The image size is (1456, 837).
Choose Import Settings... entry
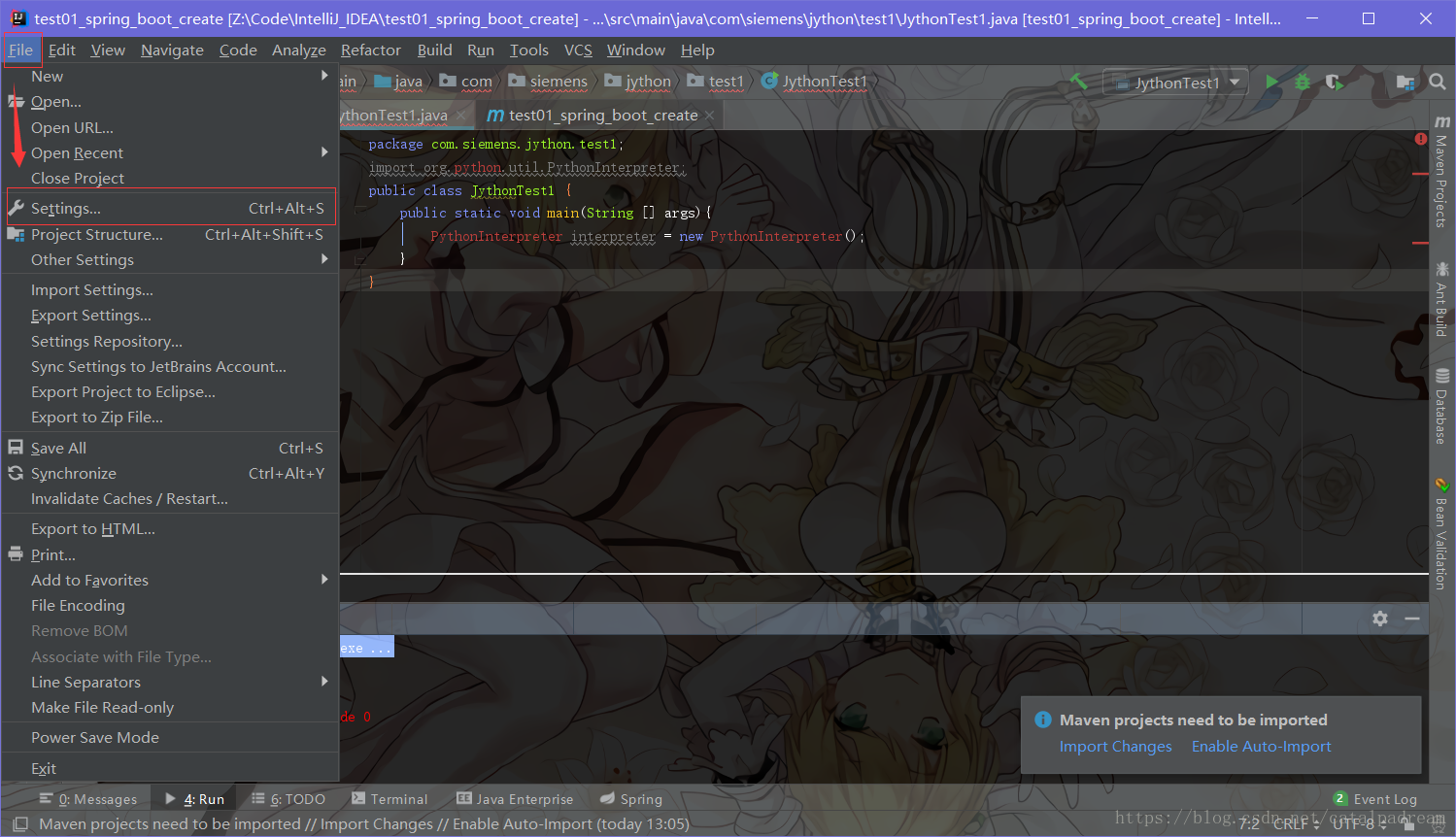pyautogui.click(x=170, y=289)
